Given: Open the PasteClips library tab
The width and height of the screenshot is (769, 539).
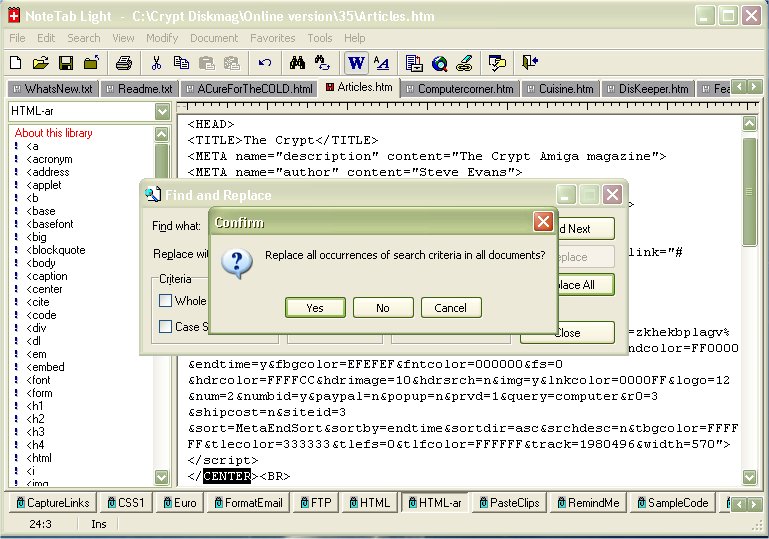Looking at the screenshot, I should pos(509,503).
